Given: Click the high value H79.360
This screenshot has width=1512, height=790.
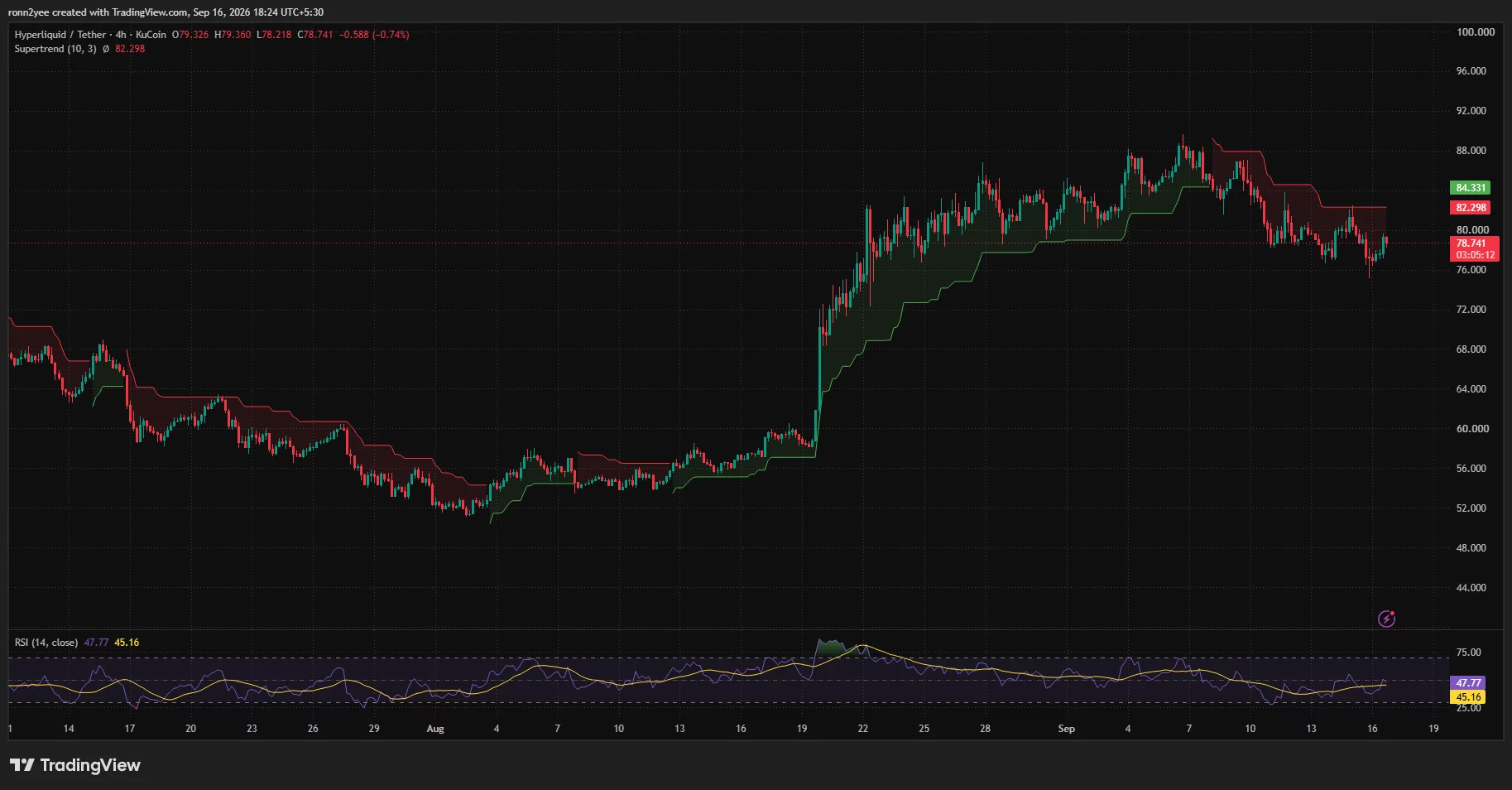Looking at the screenshot, I should coord(233,35).
